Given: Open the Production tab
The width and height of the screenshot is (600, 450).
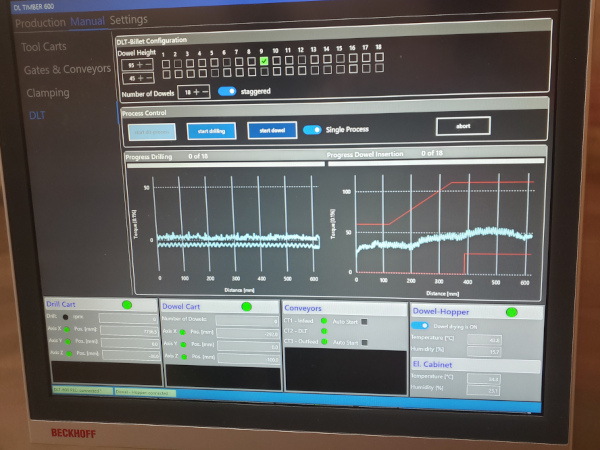Looking at the screenshot, I should [x=40, y=23].
